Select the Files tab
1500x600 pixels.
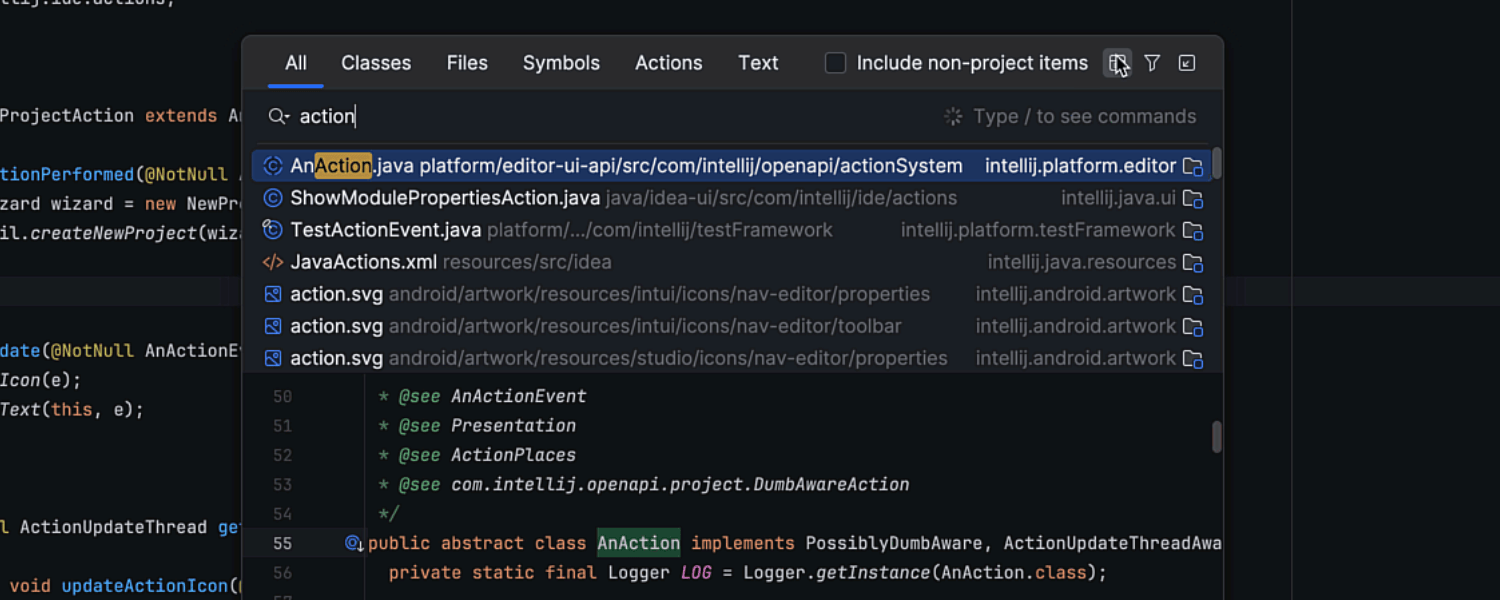pyautogui.click(x=467, y=63)
